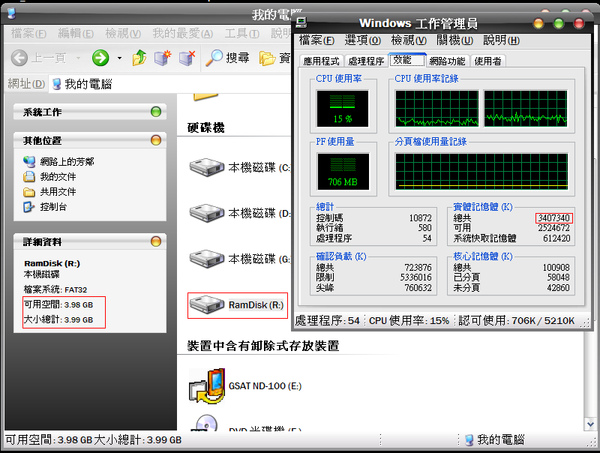
Task: Open Task Manager 檢視(V) menu
Action: click(x=409, y=40)
